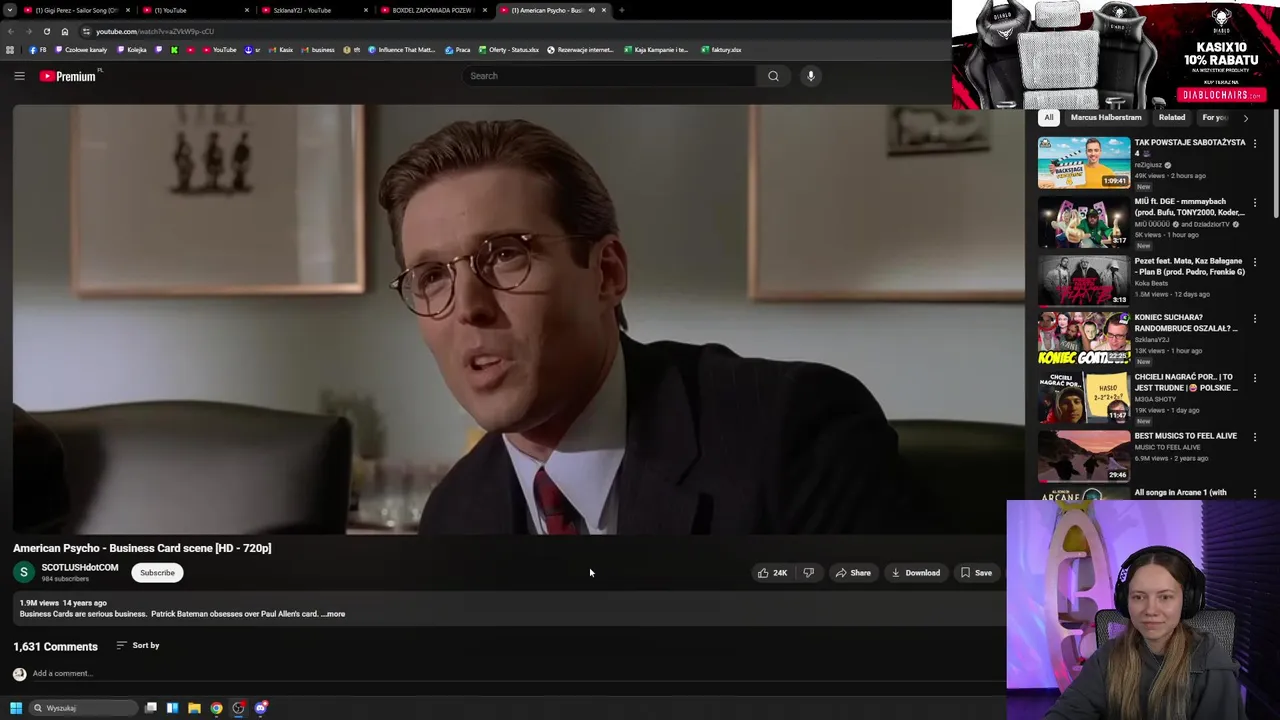This screenshot has width=1280, height=720.
Task: Open MIÜ ft. DGE mmmaybach video thumbnail
Action: (1084, 221)
